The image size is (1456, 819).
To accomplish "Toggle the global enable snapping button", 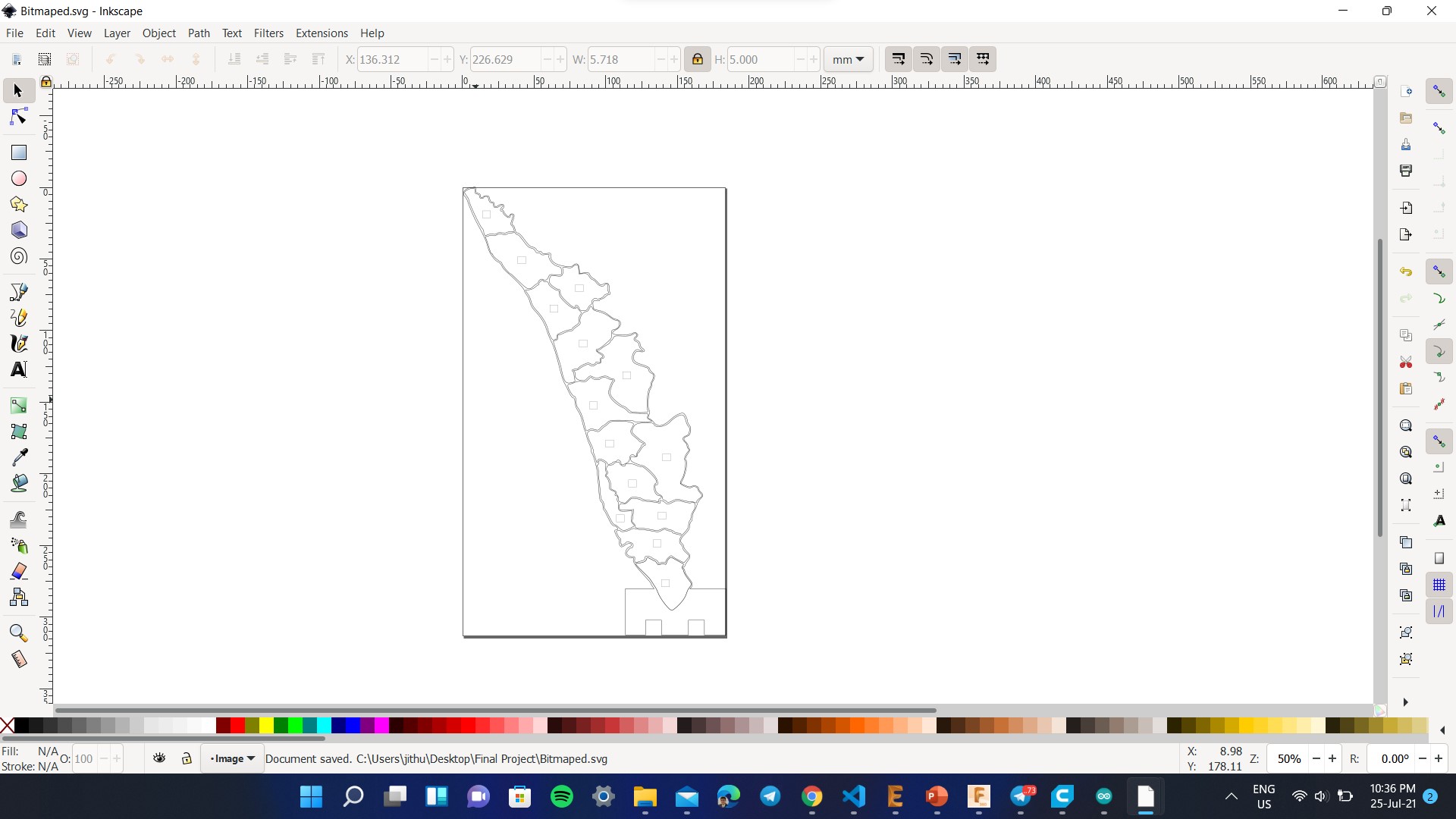I will 1439,91.
